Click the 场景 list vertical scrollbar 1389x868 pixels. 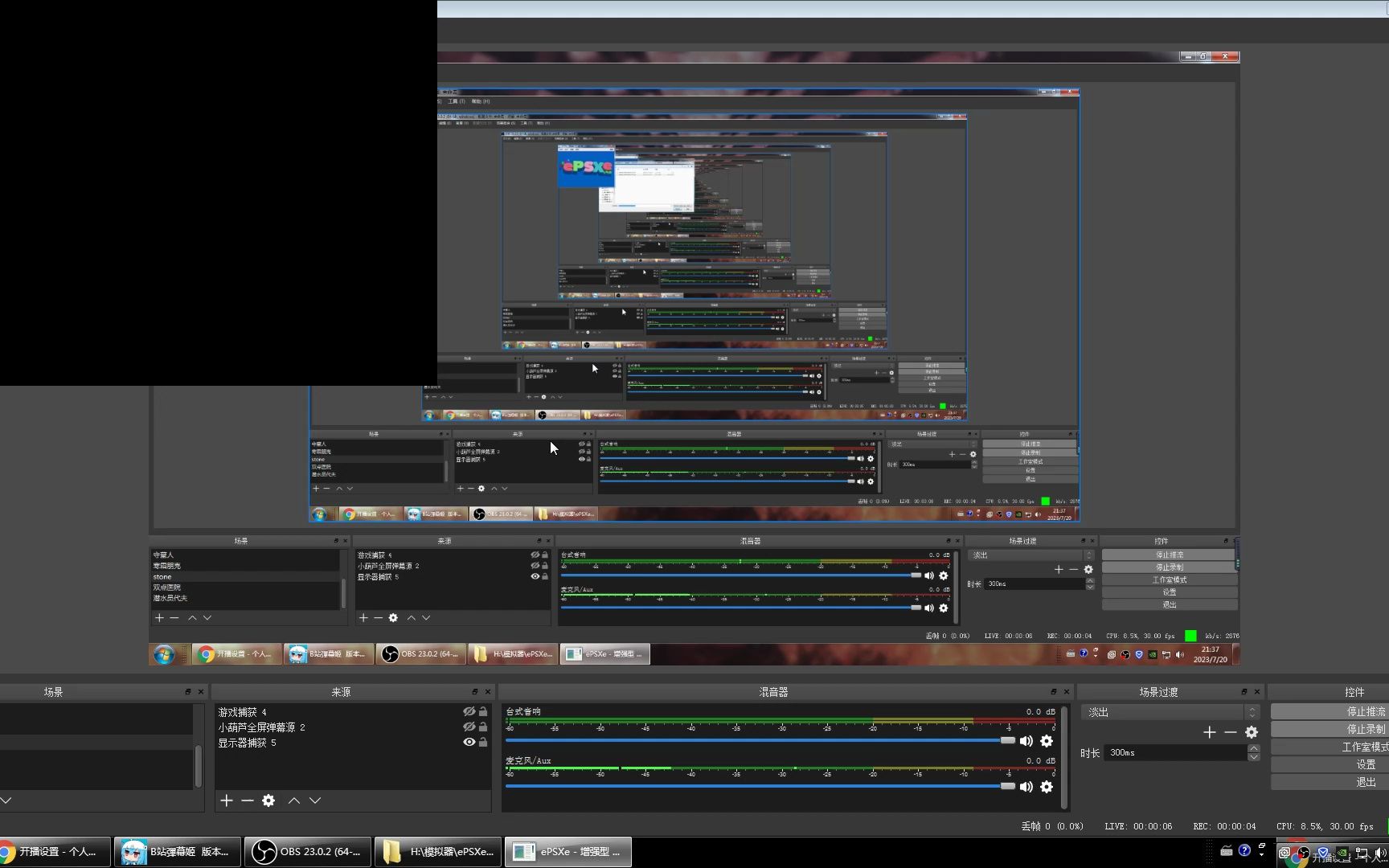coord(198,768)
